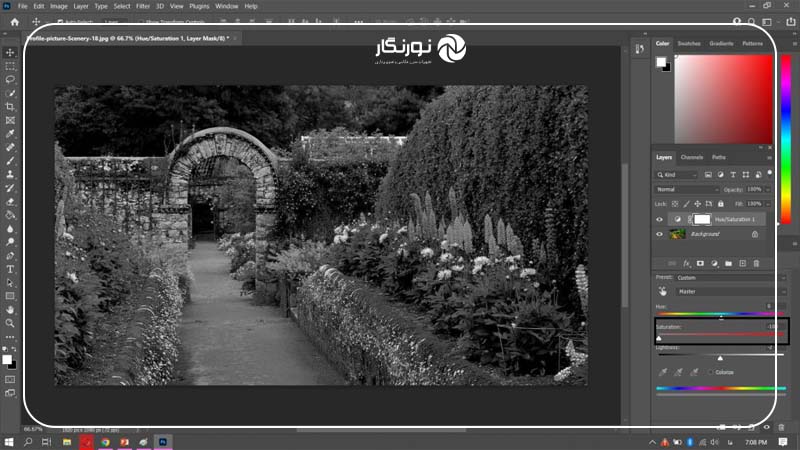
Task: Select the Hand tool
Action: coord(10,310)
